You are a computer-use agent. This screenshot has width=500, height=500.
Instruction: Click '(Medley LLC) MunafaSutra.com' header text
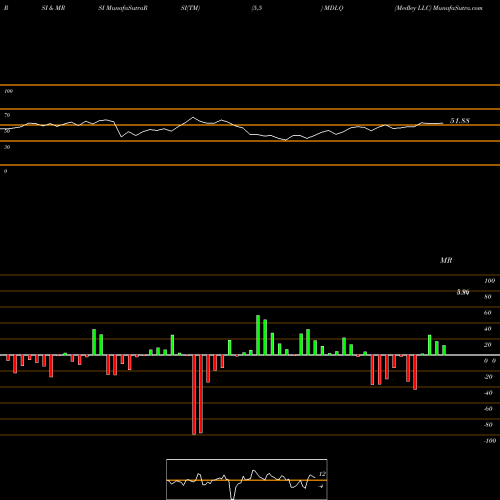click(x=438, y=8)
